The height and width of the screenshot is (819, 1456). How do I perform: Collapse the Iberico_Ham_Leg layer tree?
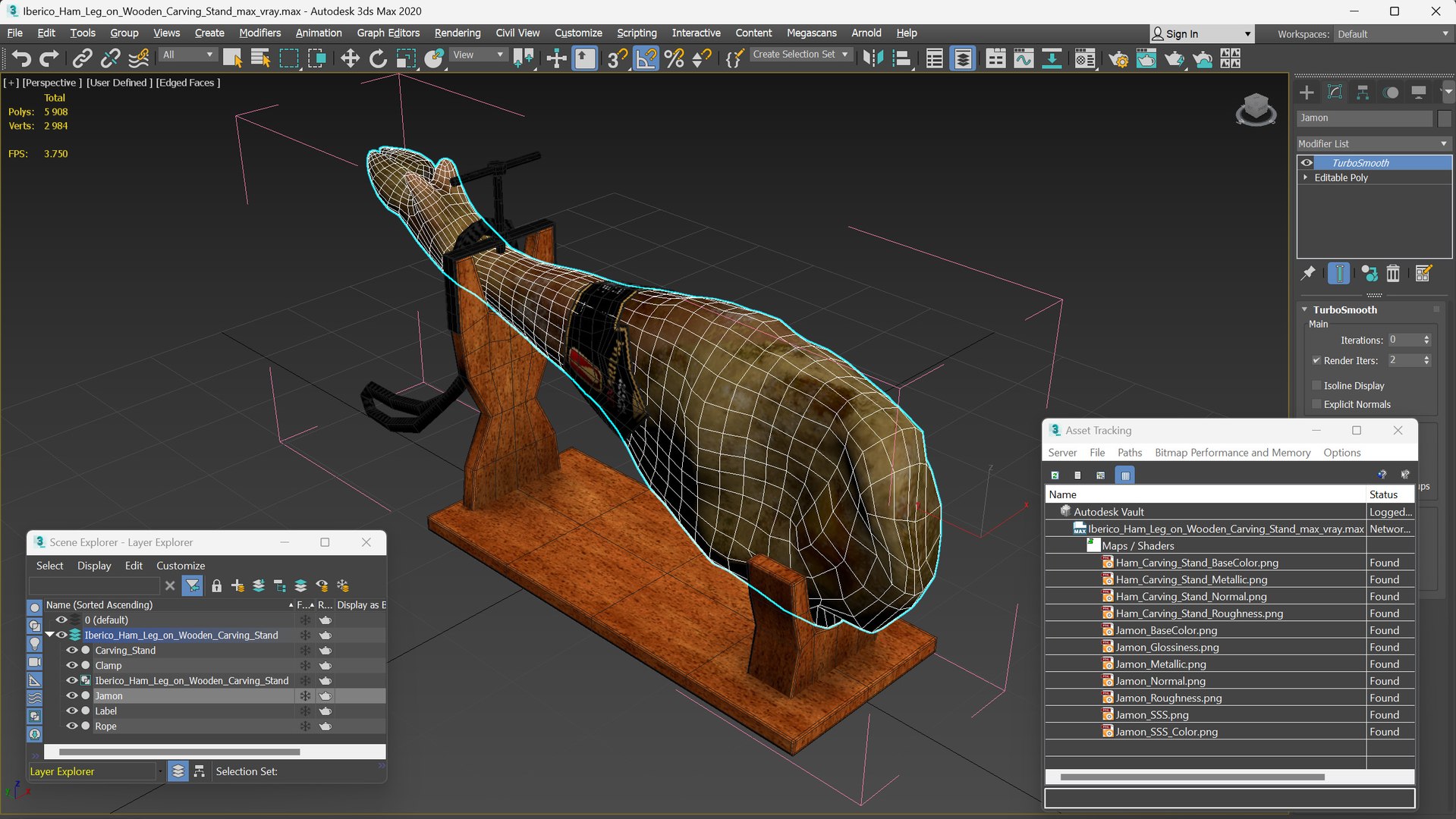click(50, 635)
